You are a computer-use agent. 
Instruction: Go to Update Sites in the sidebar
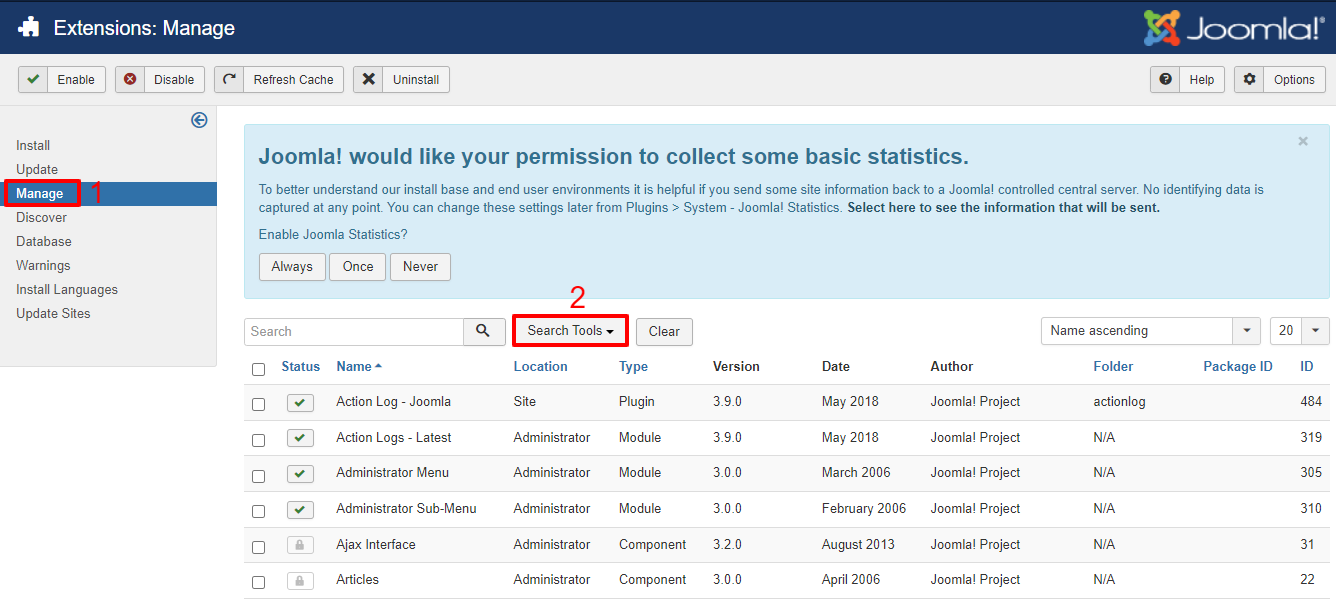point(53,314)
